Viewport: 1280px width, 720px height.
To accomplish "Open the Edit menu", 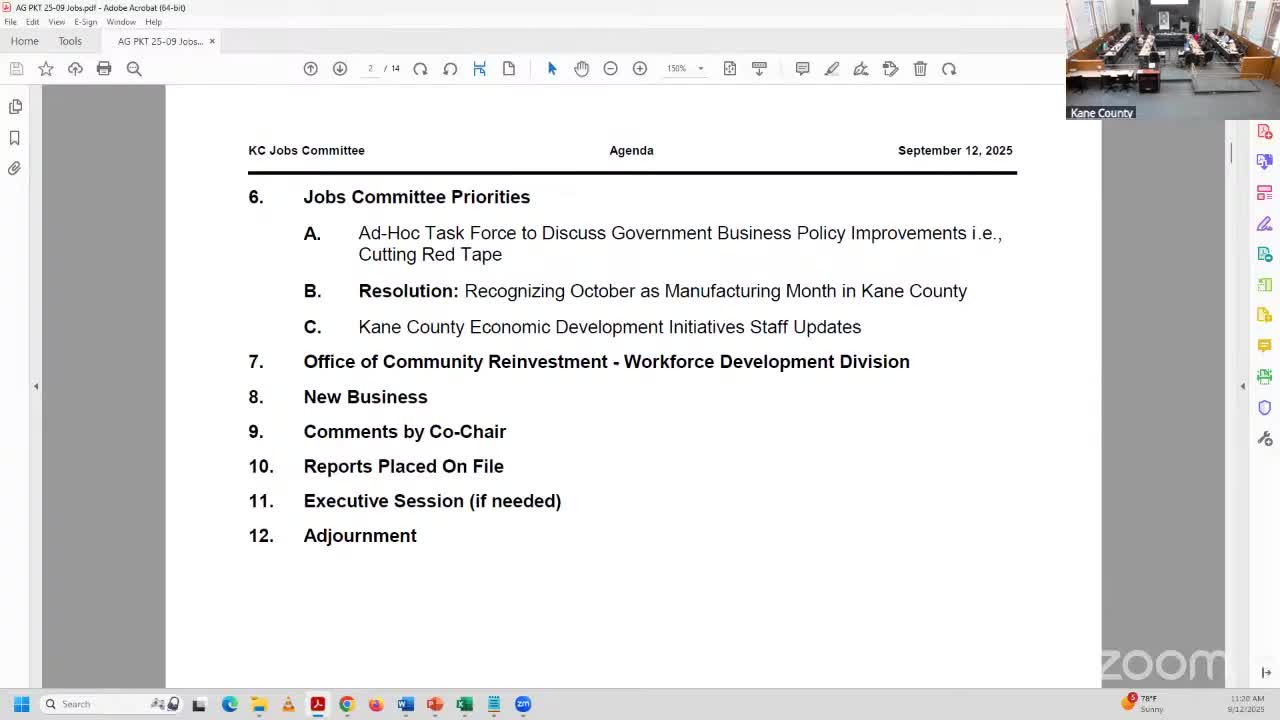I will tap(33, 21).
